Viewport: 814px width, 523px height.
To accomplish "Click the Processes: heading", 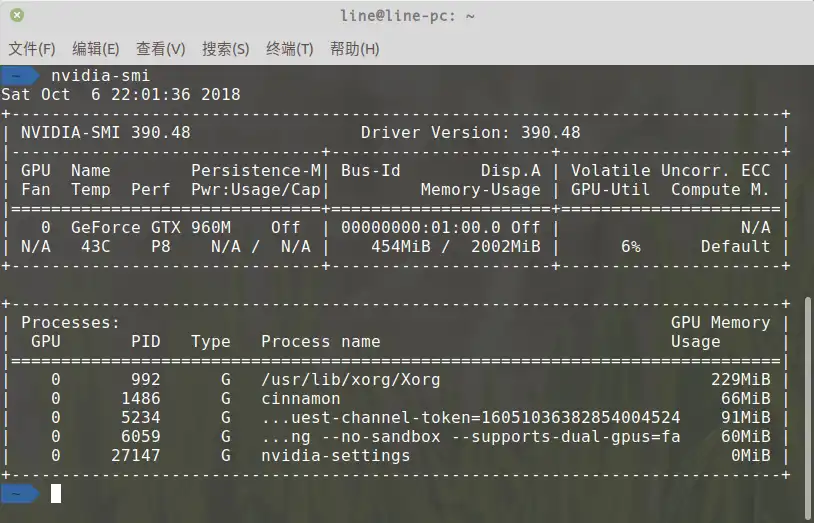I will 71,323.
